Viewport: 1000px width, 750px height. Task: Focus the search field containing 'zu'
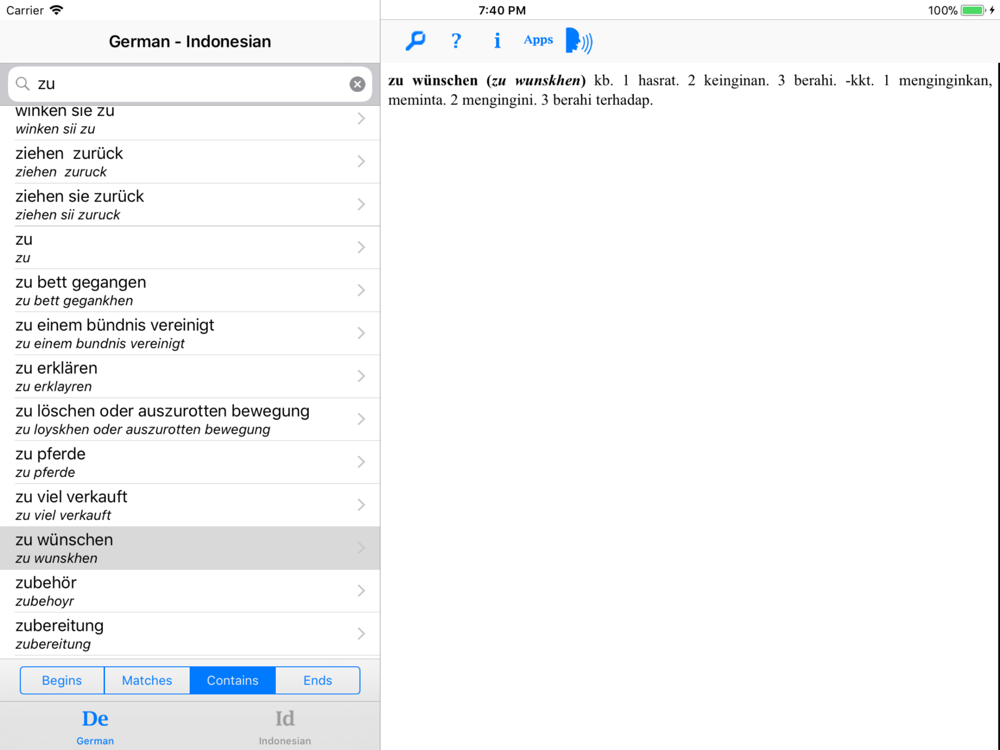190,84
